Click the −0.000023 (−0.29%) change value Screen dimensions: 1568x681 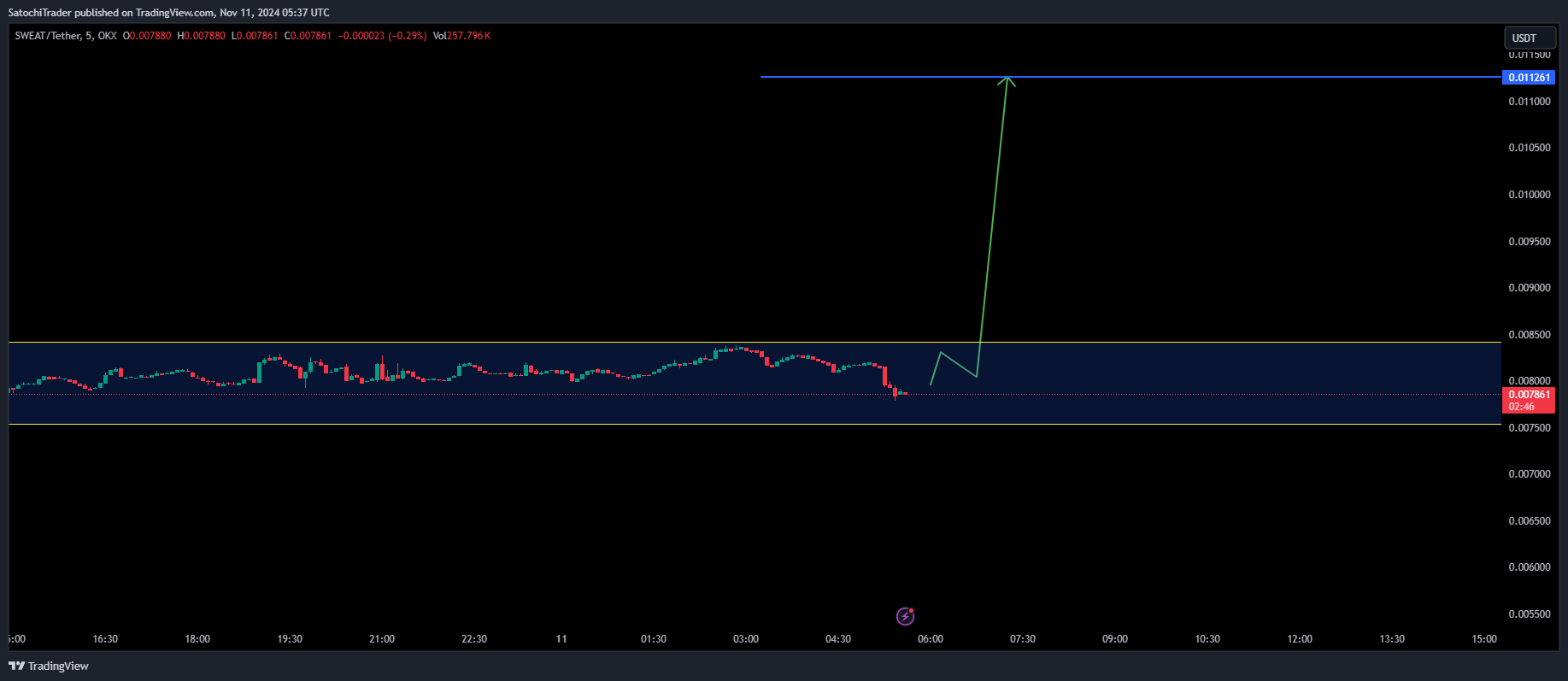tap(382, 36)
